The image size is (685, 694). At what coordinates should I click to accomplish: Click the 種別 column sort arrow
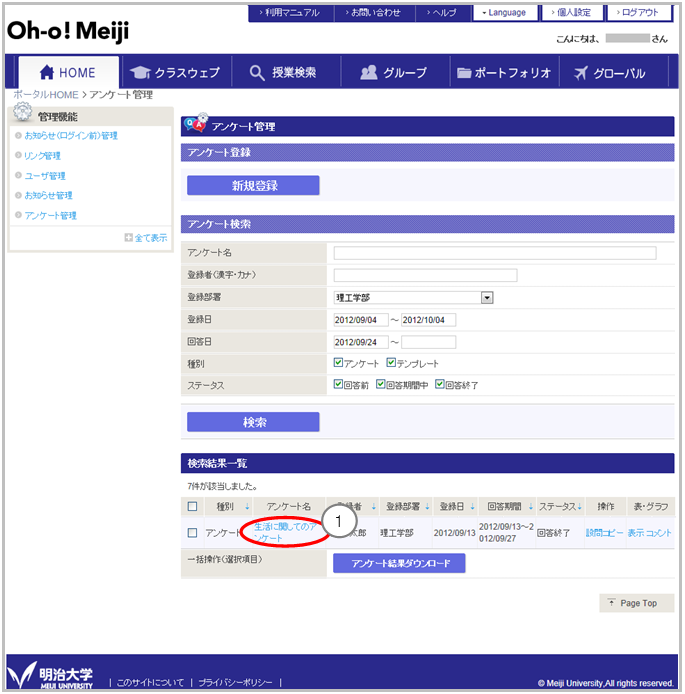[x=247, y=506]
